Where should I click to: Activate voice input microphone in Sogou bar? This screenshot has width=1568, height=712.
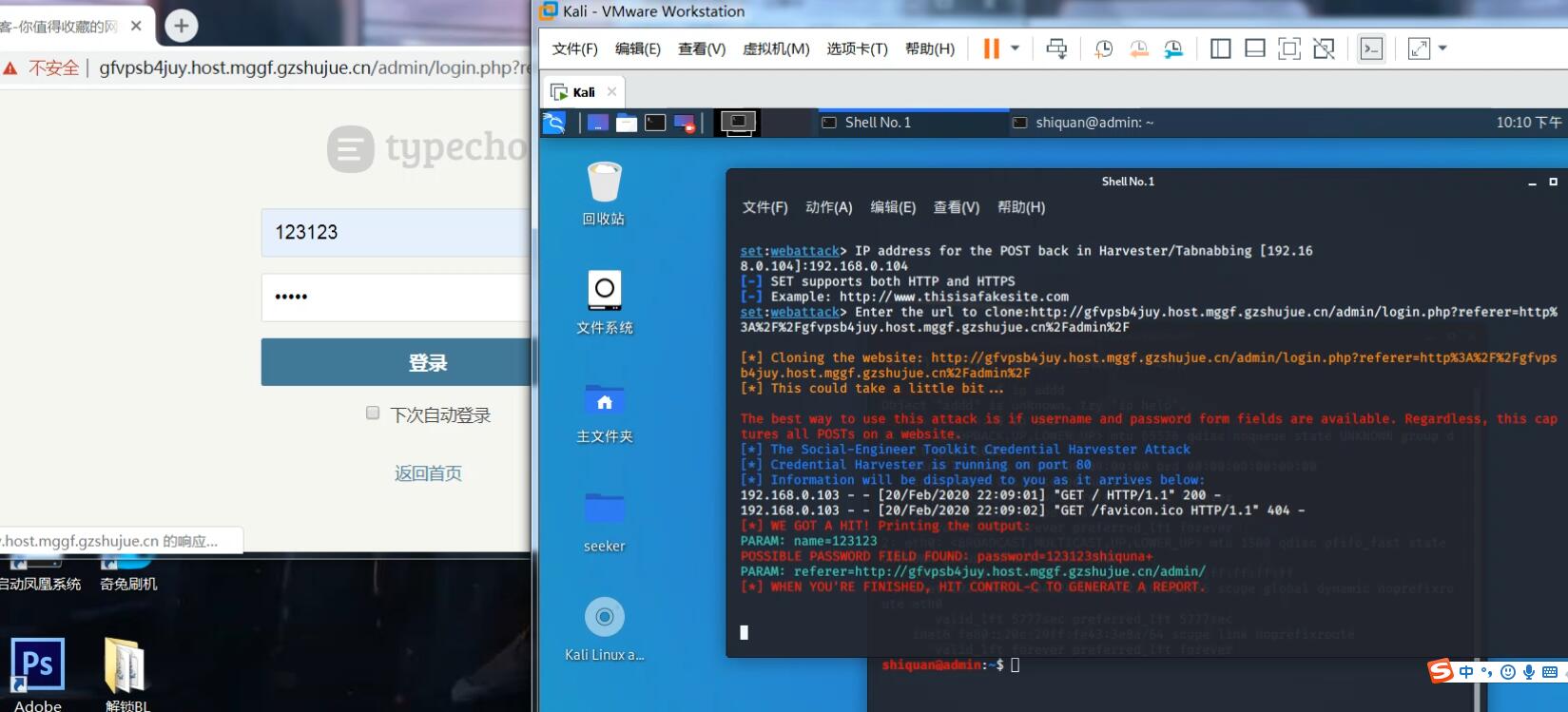point(1528,672)
